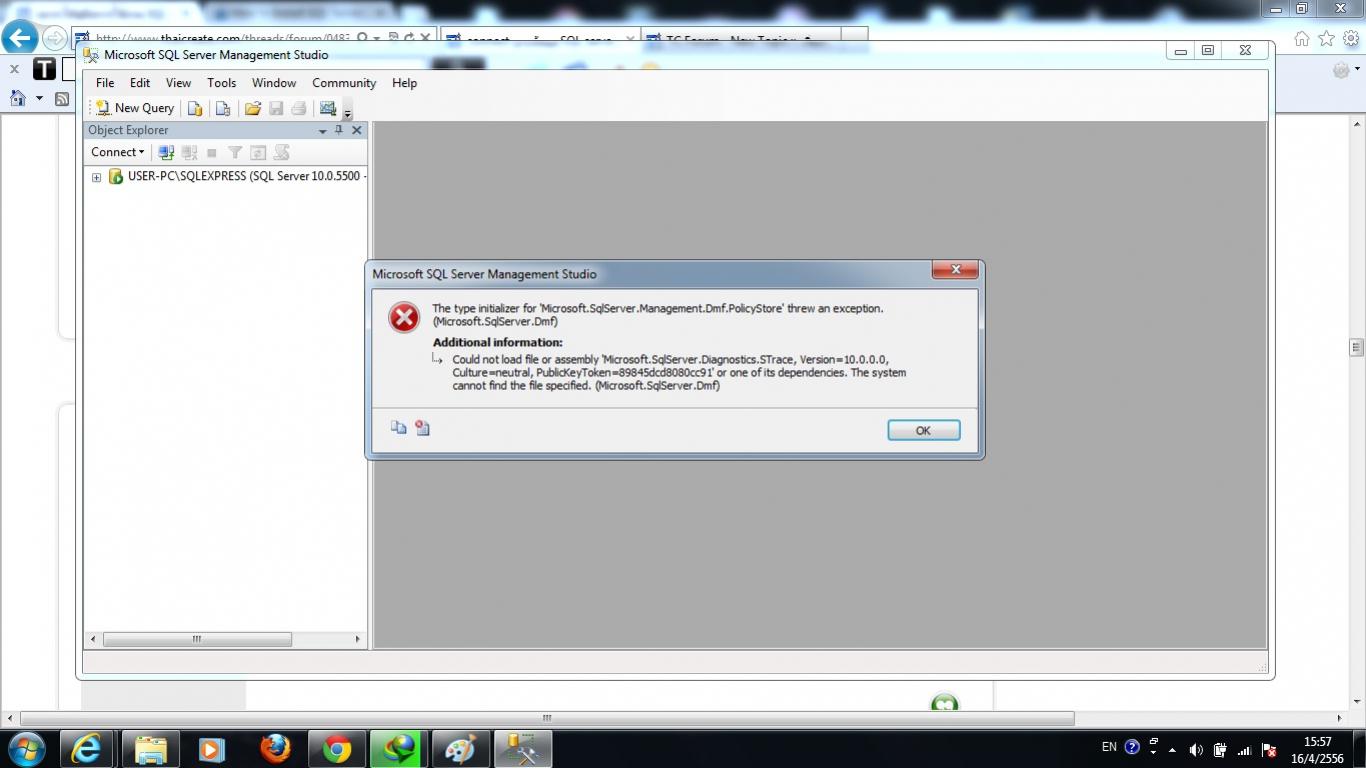Click the New Query toolbar button
The image size is (1366, 768).
(135, 108)
